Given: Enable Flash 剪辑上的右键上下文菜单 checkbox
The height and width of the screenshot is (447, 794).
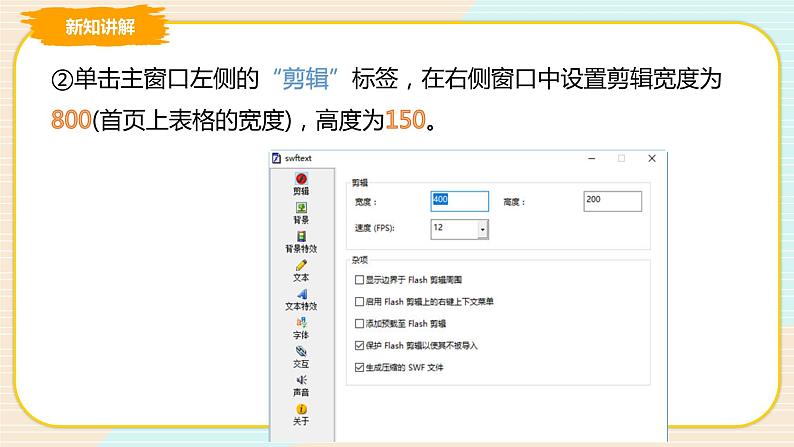Looking at the screenshot, I should [x=360, y=302].
